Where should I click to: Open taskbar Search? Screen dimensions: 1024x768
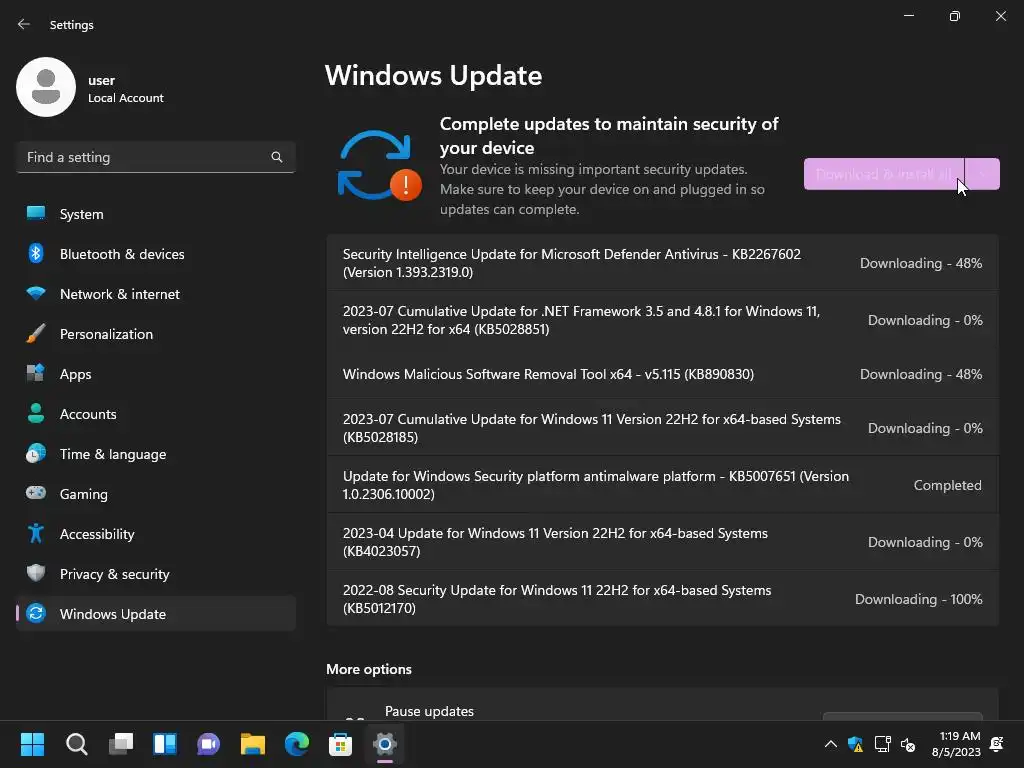pos(76,744)
